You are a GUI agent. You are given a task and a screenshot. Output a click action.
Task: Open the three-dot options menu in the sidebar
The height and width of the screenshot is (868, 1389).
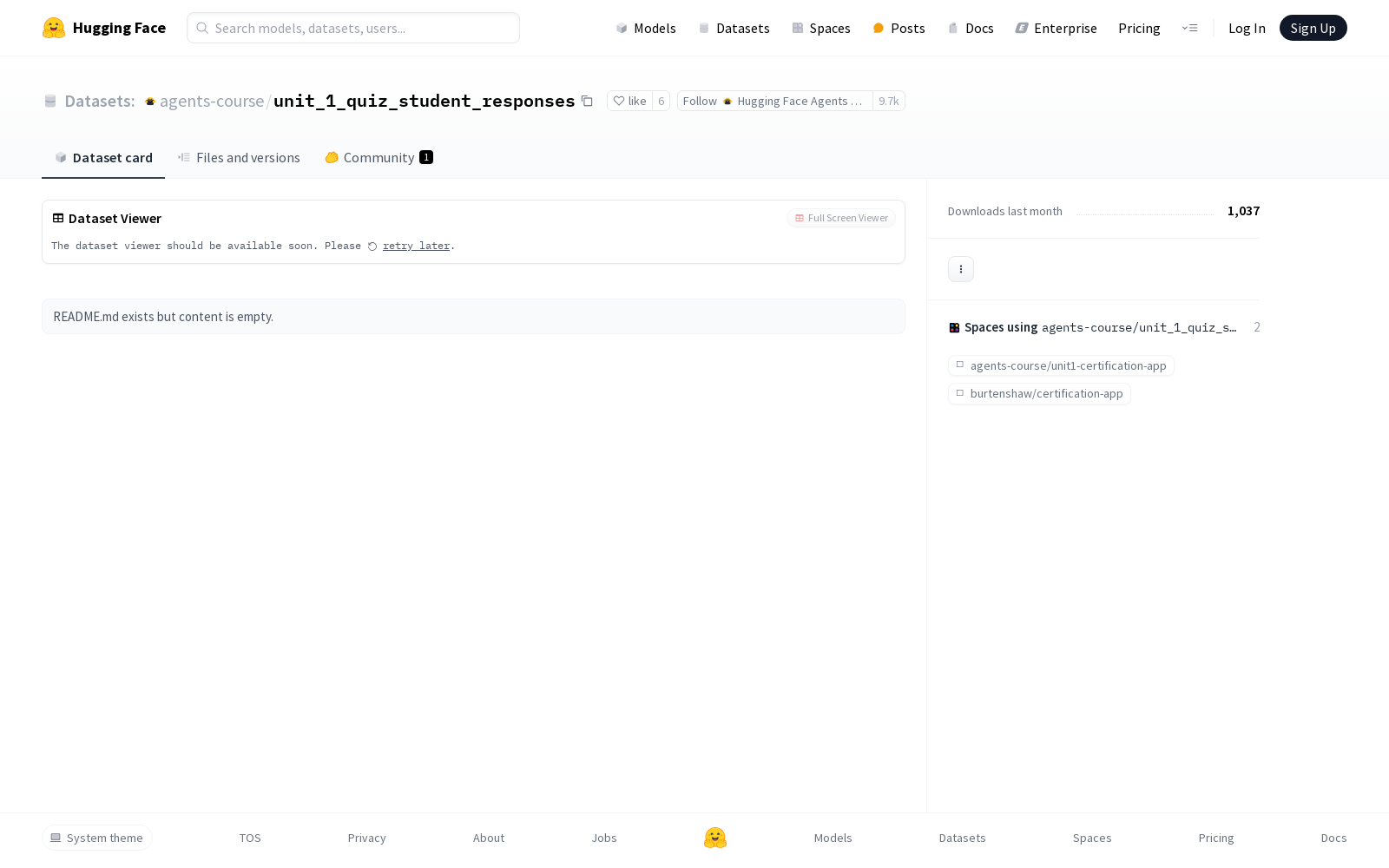tap(960, 269)
